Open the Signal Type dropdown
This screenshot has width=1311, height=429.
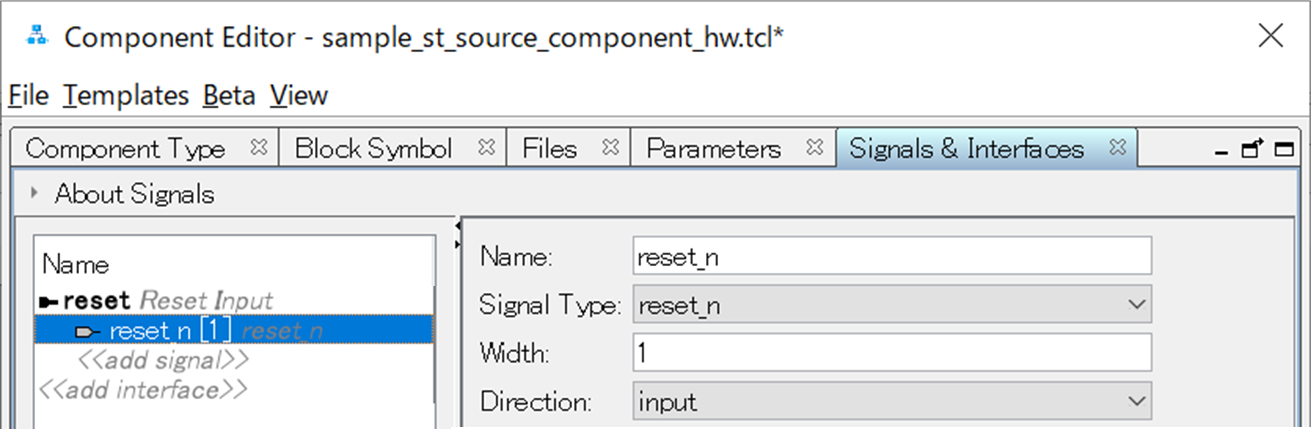[x=1134, y=304]
